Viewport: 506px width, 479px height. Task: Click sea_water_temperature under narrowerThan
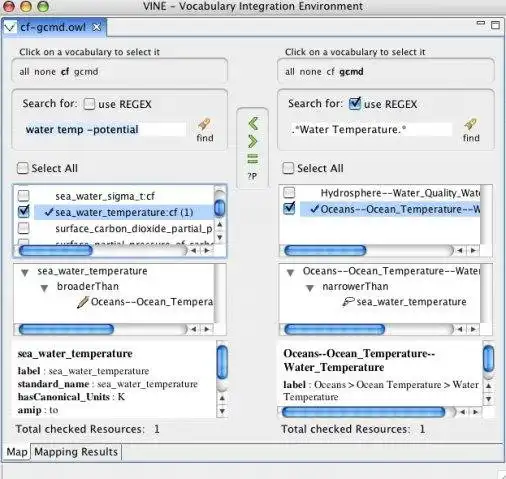pyautogui.click(x=411, y=302)
